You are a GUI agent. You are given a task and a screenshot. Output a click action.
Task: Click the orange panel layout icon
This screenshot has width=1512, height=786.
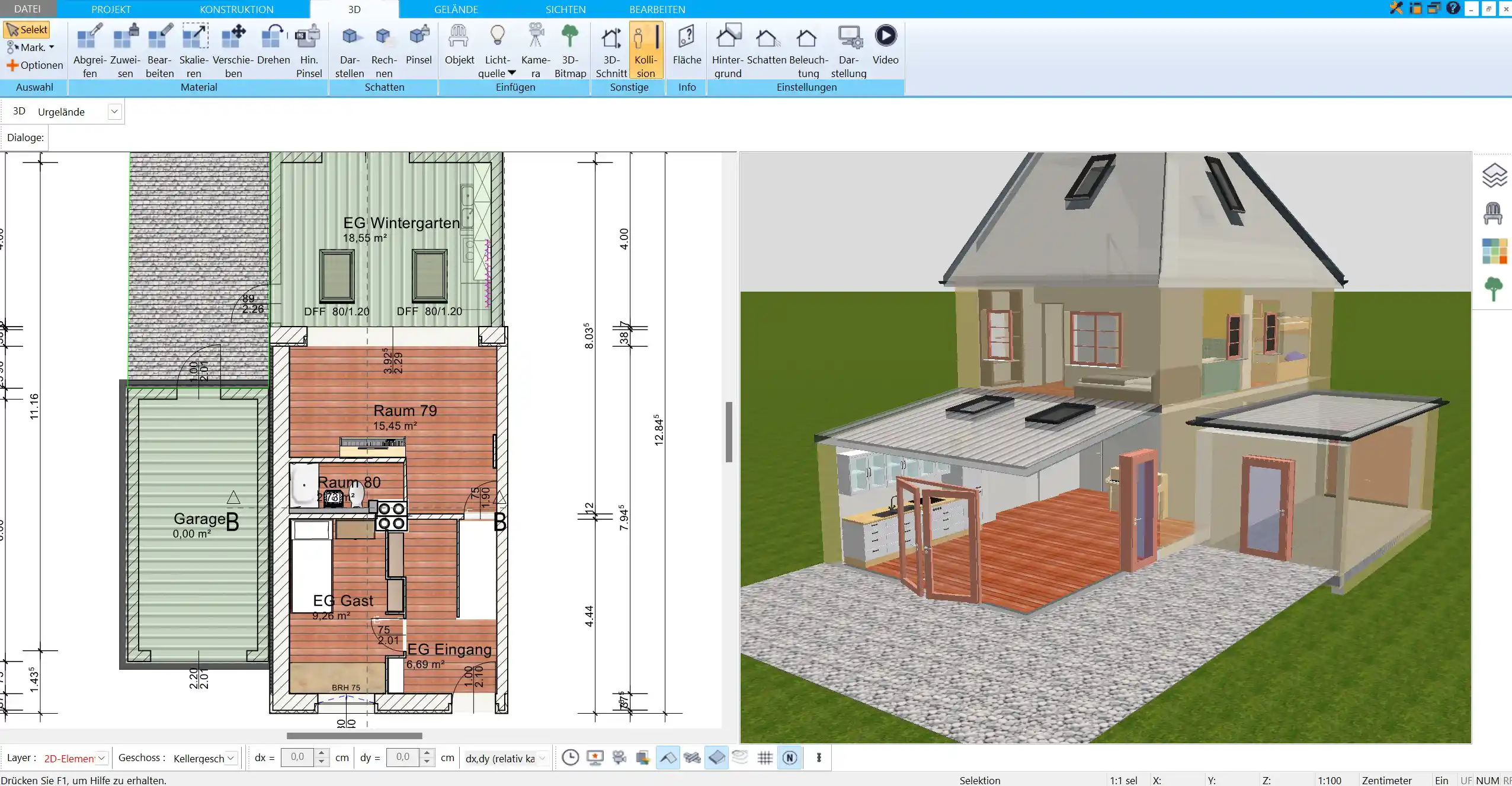coord(1415,8)
